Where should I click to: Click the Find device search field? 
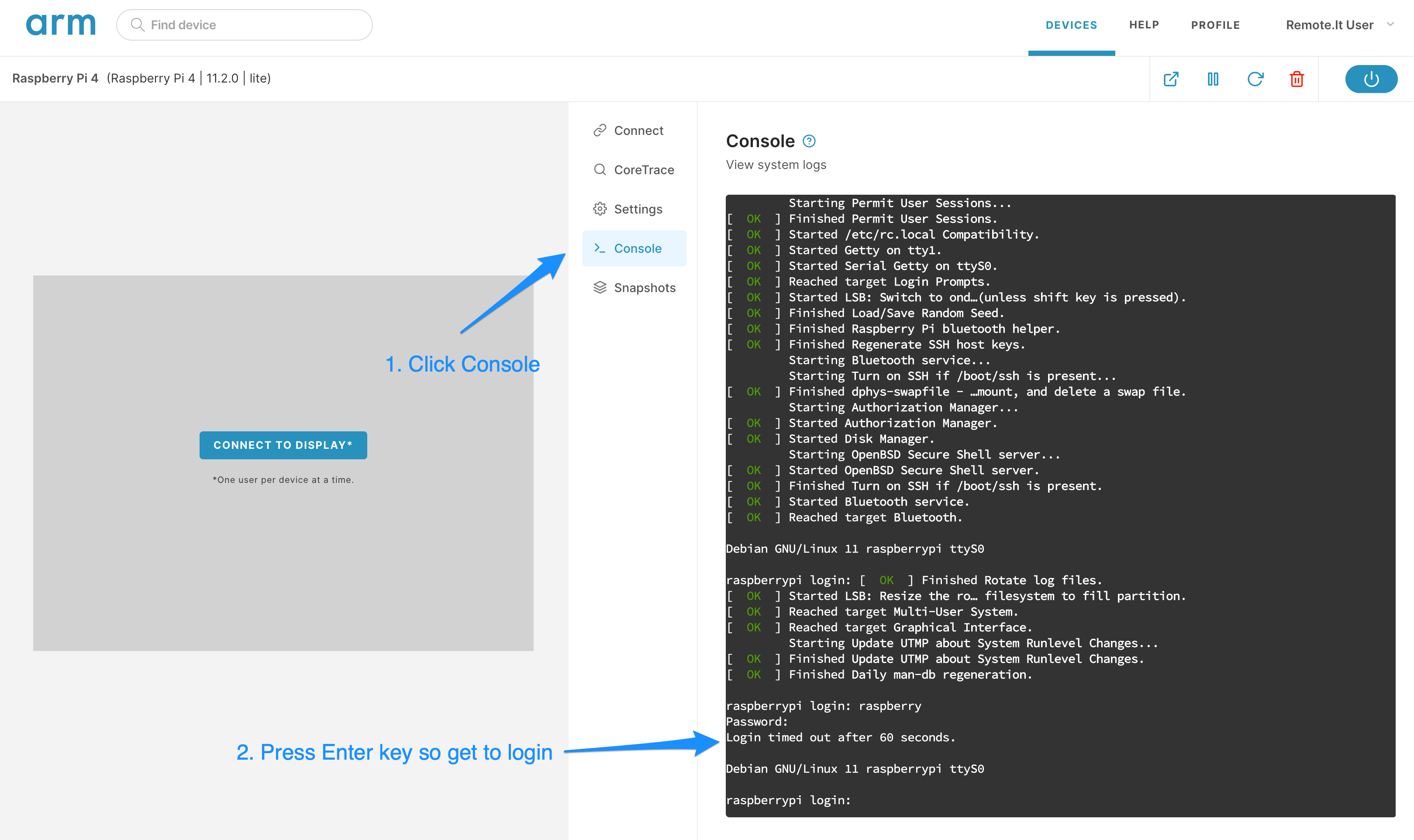coord(244,25)
